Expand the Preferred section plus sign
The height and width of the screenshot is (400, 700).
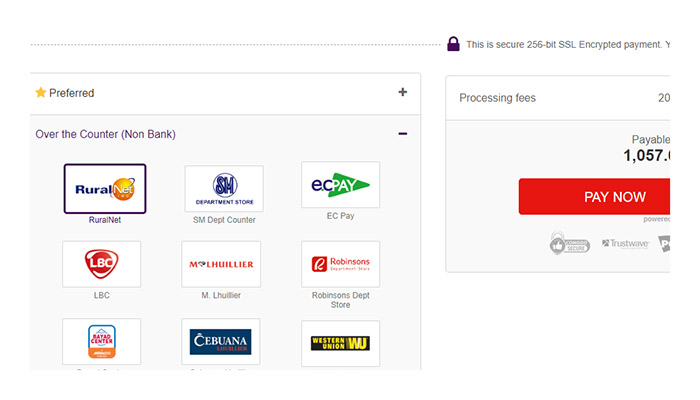click(403, 92)
